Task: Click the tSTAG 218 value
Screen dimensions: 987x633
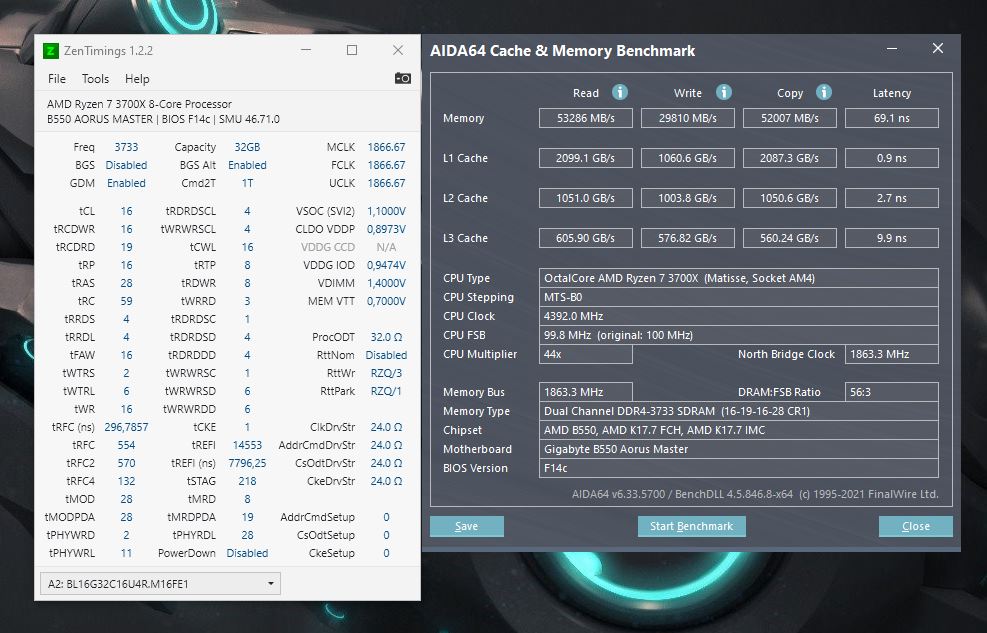Action: tap(247, 481)
